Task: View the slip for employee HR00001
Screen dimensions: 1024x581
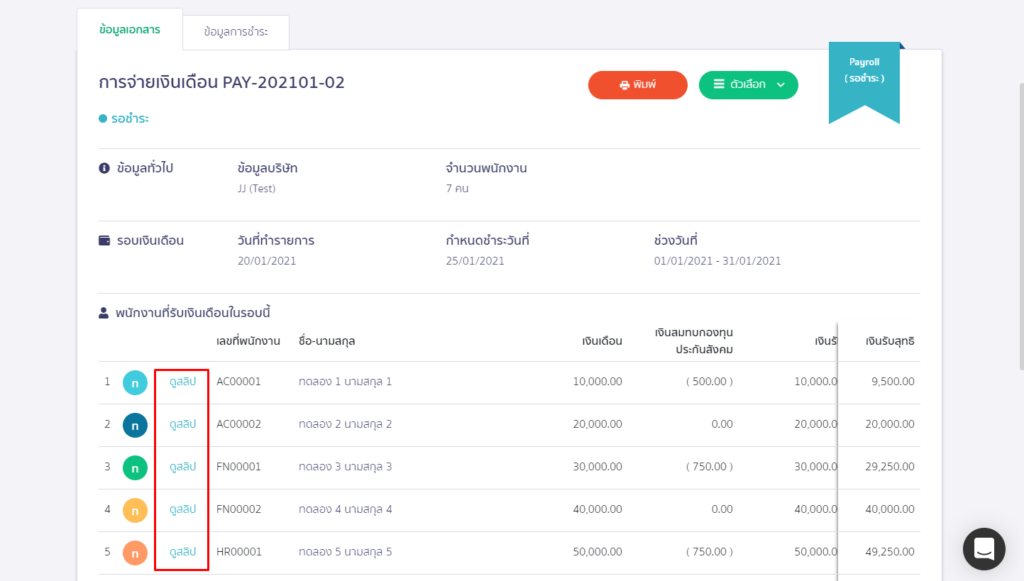Action: 182,552
